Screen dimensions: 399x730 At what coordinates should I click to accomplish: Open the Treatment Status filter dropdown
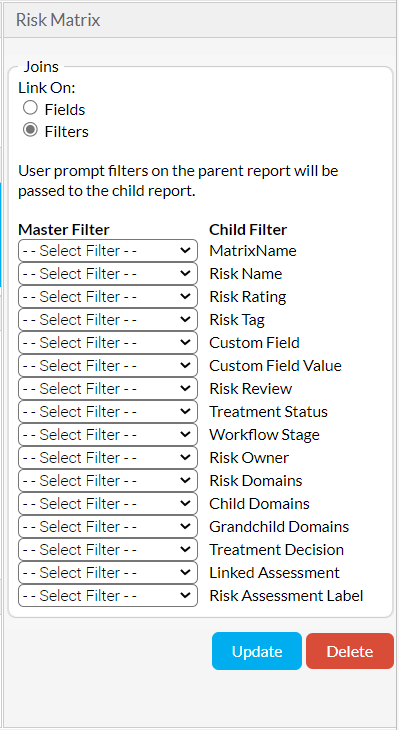click(x=108, y=412)
